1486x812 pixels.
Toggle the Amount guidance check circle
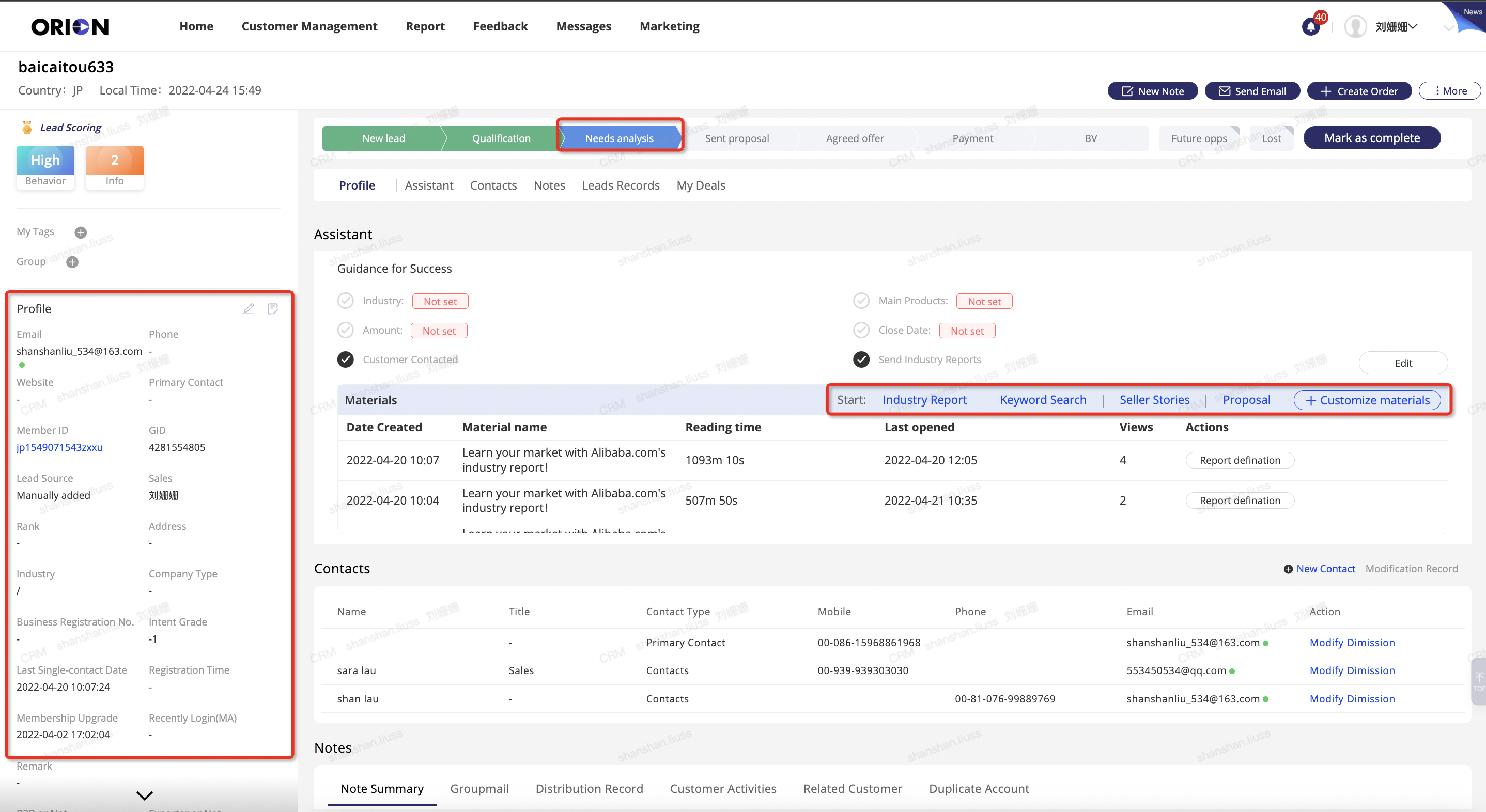pos(346,331)
